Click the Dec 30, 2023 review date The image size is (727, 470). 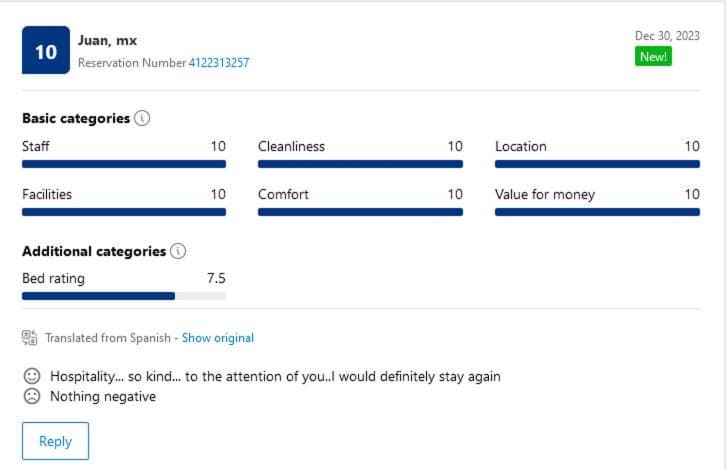pos(667,36)
